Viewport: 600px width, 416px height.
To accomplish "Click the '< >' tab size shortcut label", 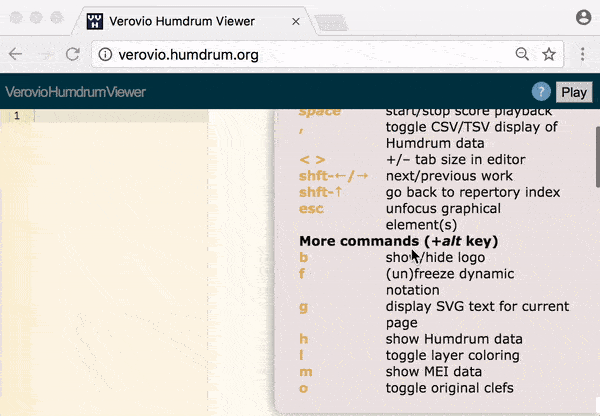I will tap(312, 160).
